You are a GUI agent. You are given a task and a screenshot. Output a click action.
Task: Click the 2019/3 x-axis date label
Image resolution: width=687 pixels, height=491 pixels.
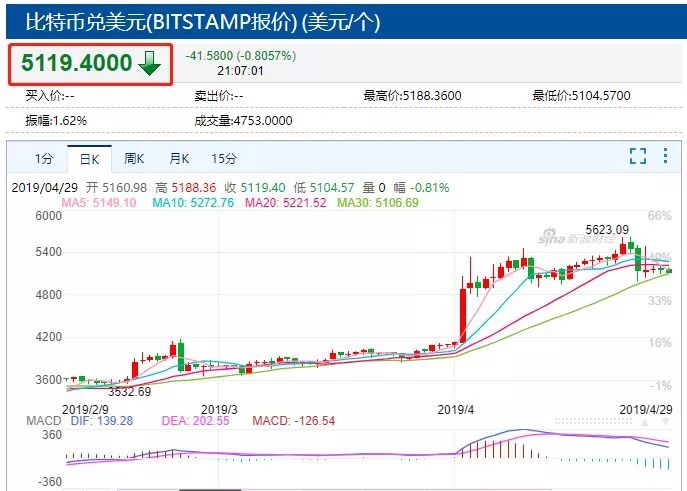coord(219,410)
